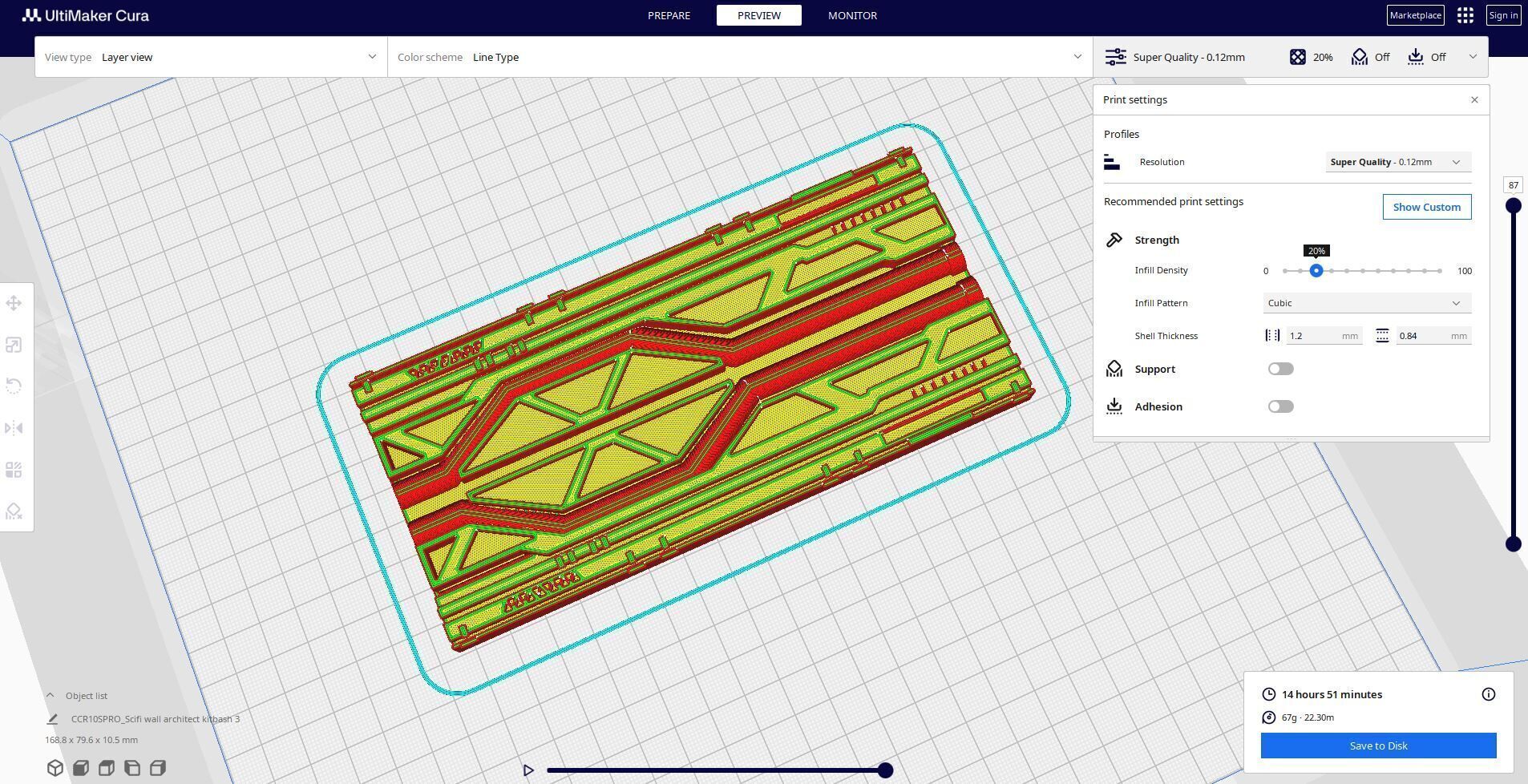
Task: Open the View type dropdown
Action: tap(211, 57)
